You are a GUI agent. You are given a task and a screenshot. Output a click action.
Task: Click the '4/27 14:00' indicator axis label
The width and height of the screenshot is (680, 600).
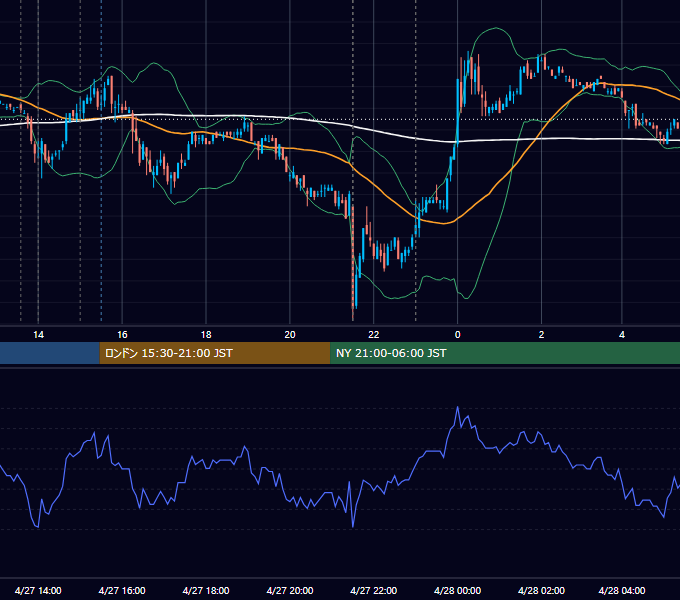point(38,590)
